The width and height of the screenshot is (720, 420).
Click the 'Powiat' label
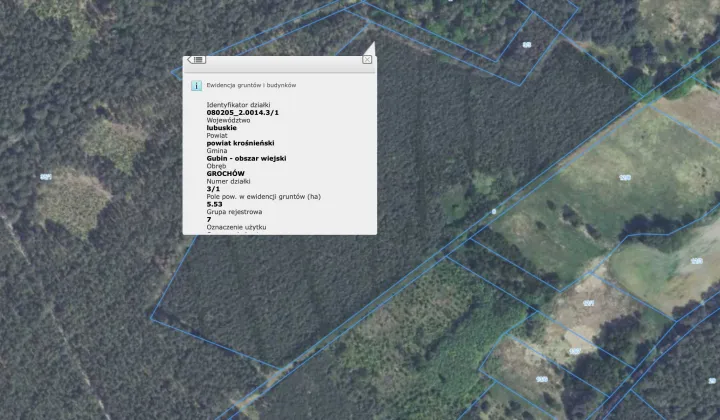tap(217, 135)
